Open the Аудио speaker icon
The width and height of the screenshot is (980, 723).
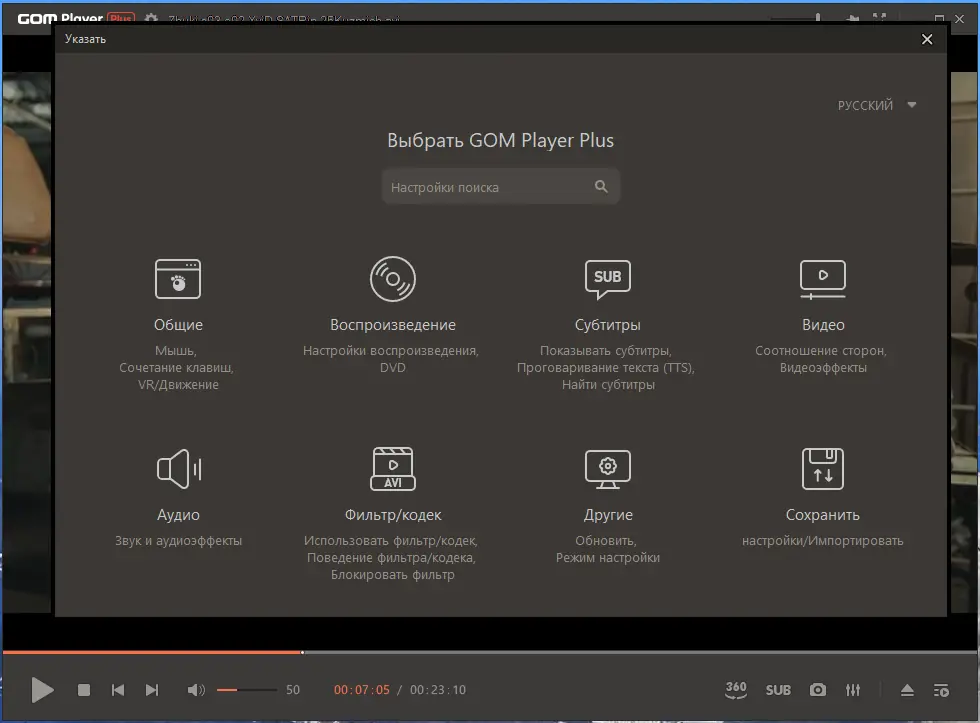(179, 469)
